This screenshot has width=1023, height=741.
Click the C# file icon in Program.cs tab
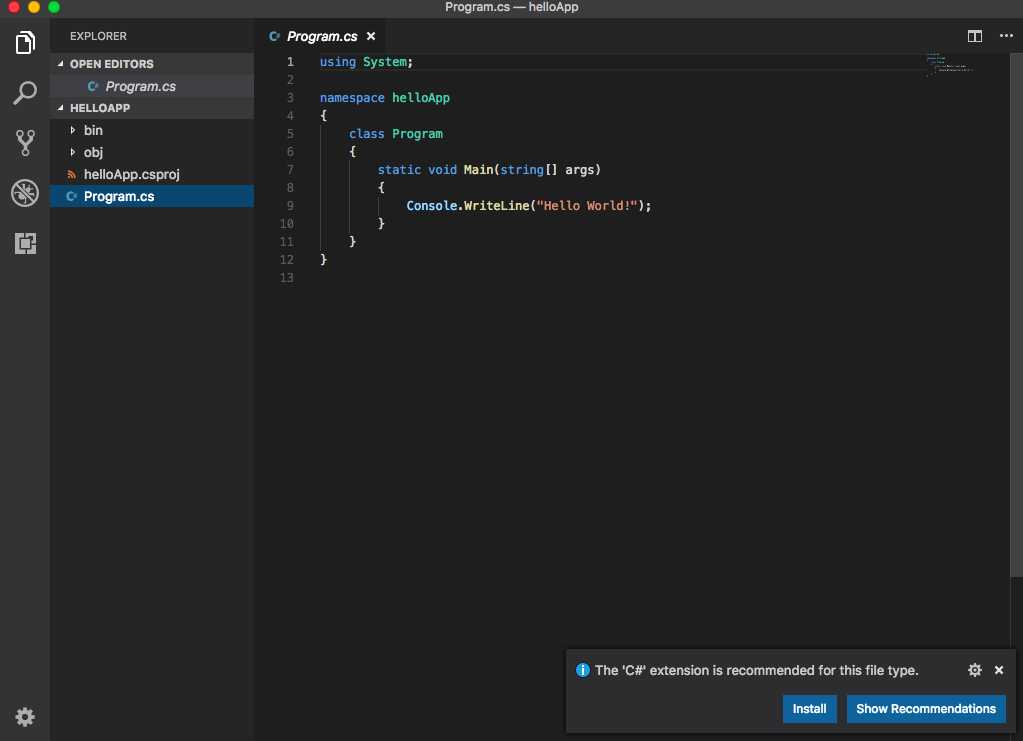pyautogui.click(x=274, y=37)
